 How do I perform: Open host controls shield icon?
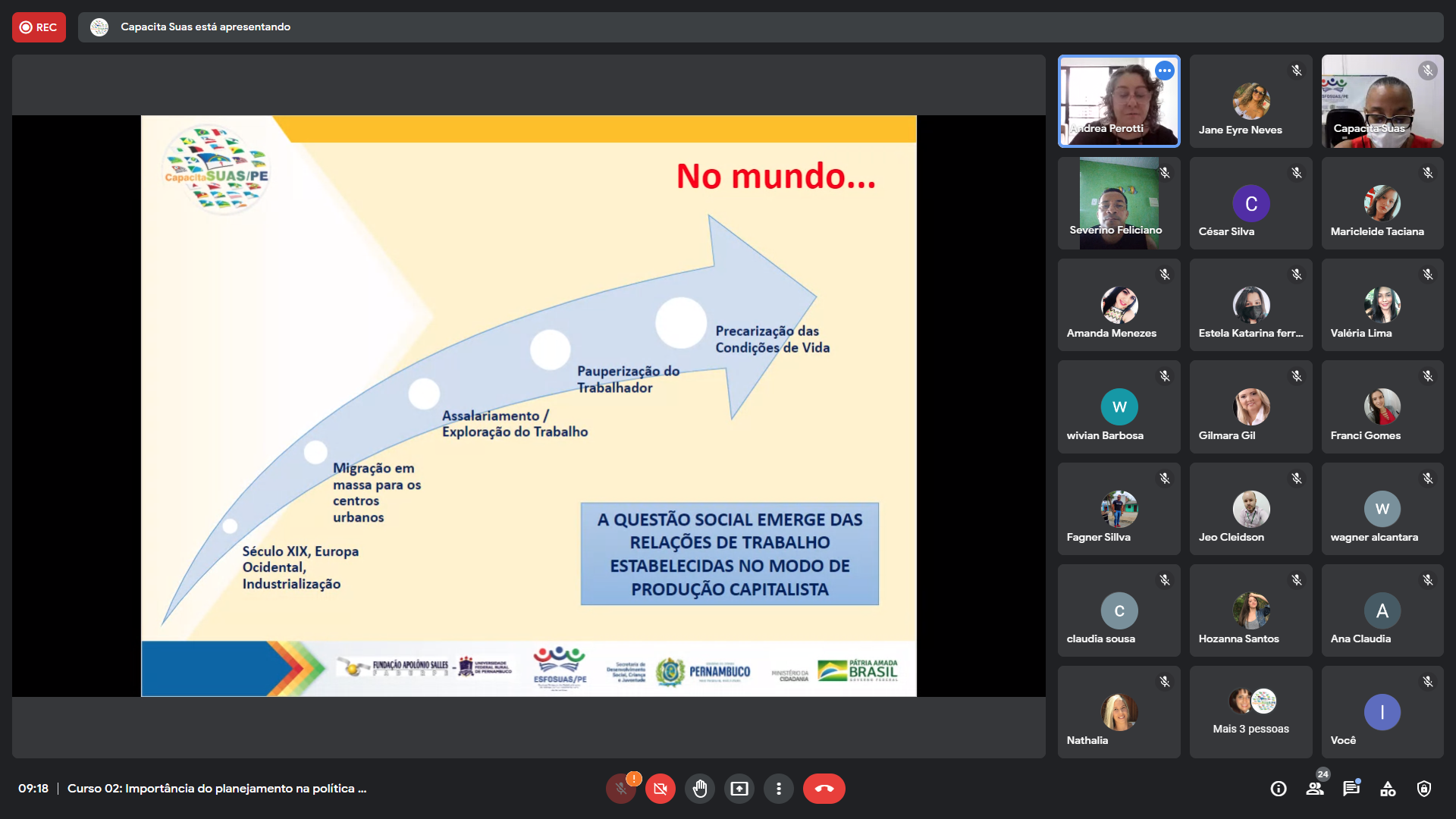click(1424, 789)
